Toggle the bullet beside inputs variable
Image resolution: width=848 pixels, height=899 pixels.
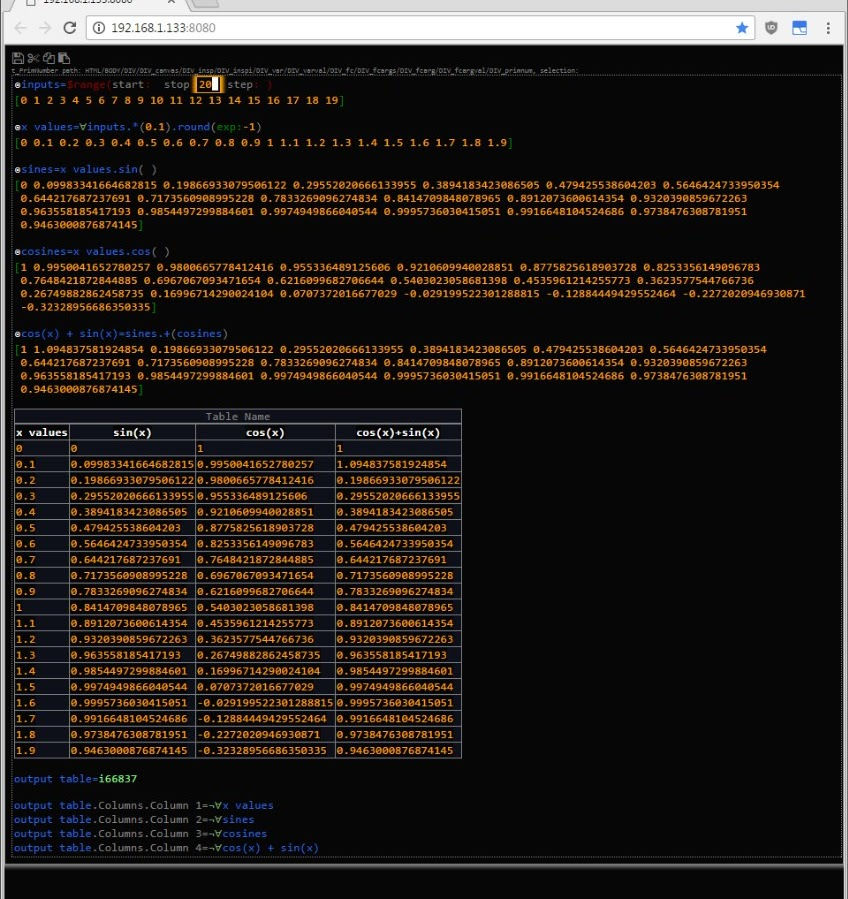point(17,86)
